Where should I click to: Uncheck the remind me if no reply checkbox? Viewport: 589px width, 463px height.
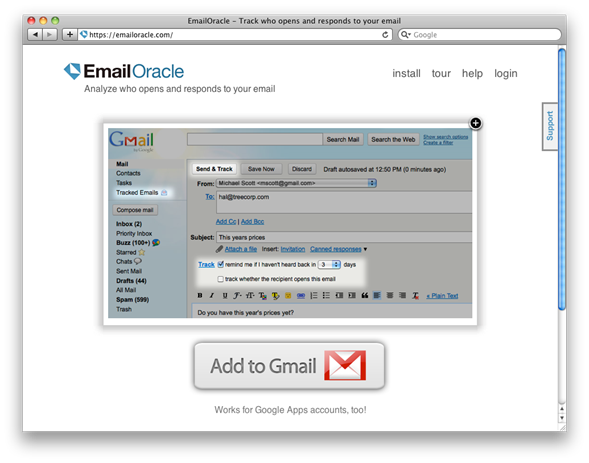[x=220, y=264]
